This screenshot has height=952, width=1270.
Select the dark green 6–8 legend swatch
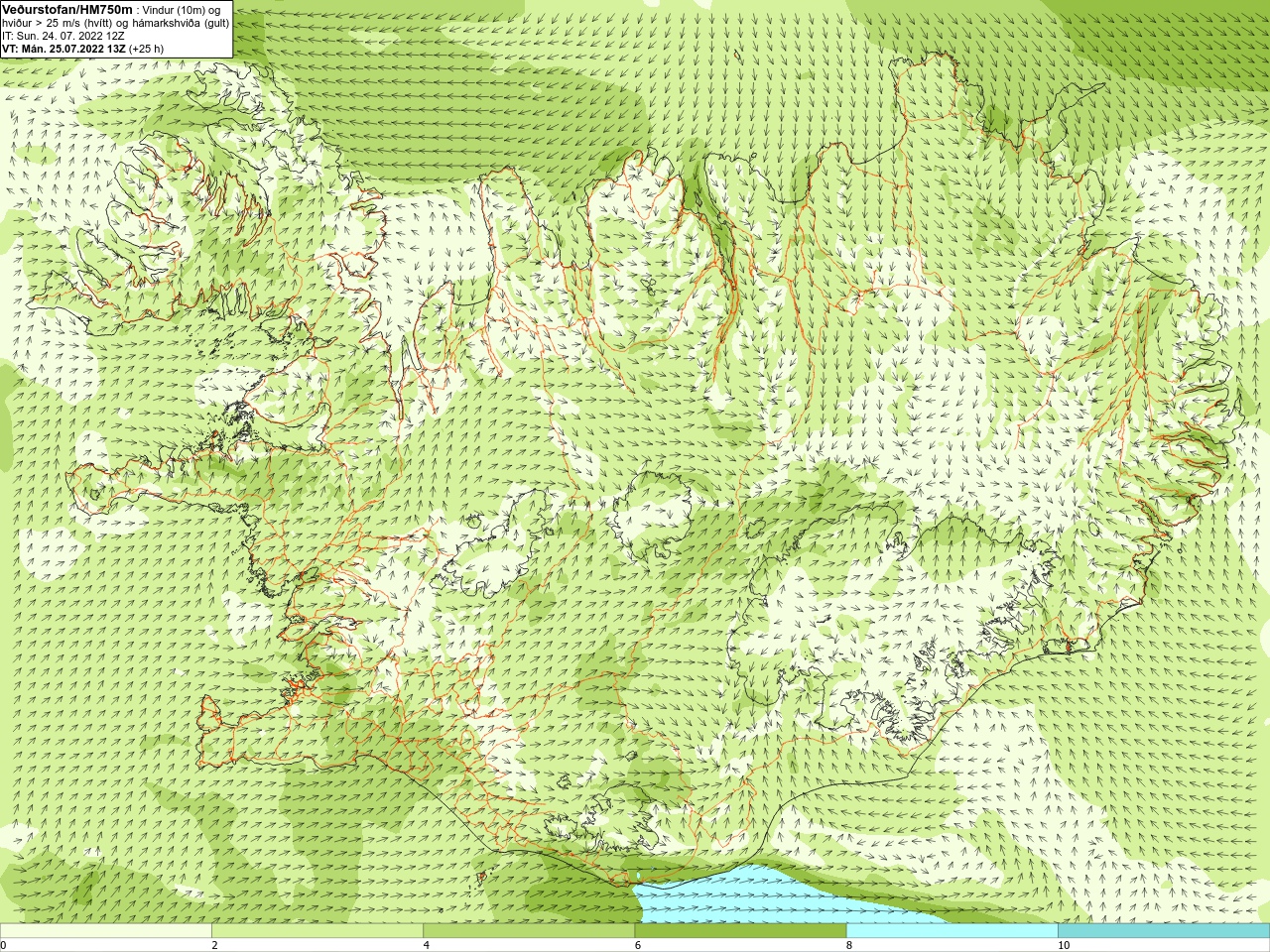(x=740, y=931)
